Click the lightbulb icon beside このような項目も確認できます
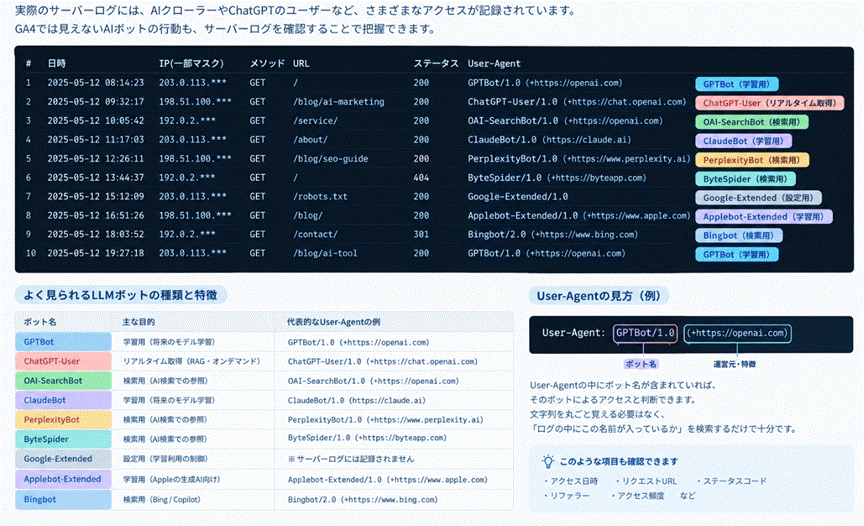The height and width of the screenshot is (526, 864). coord(548,461)
